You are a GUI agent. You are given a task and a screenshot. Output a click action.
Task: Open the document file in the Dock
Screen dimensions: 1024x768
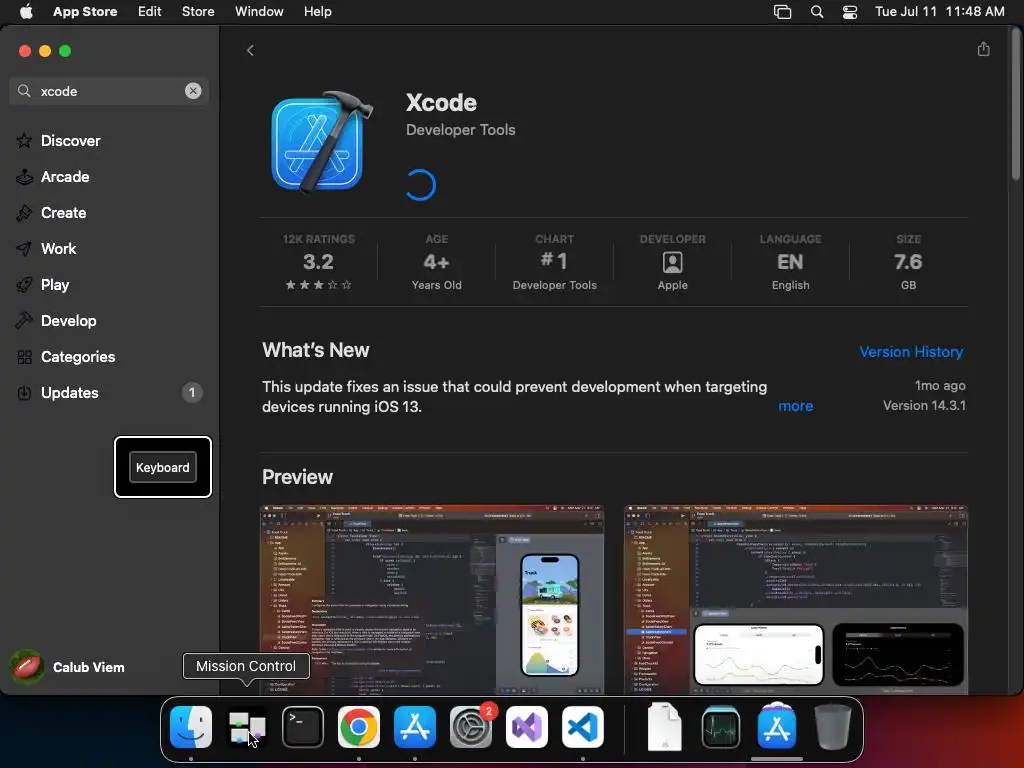[665, 727]
